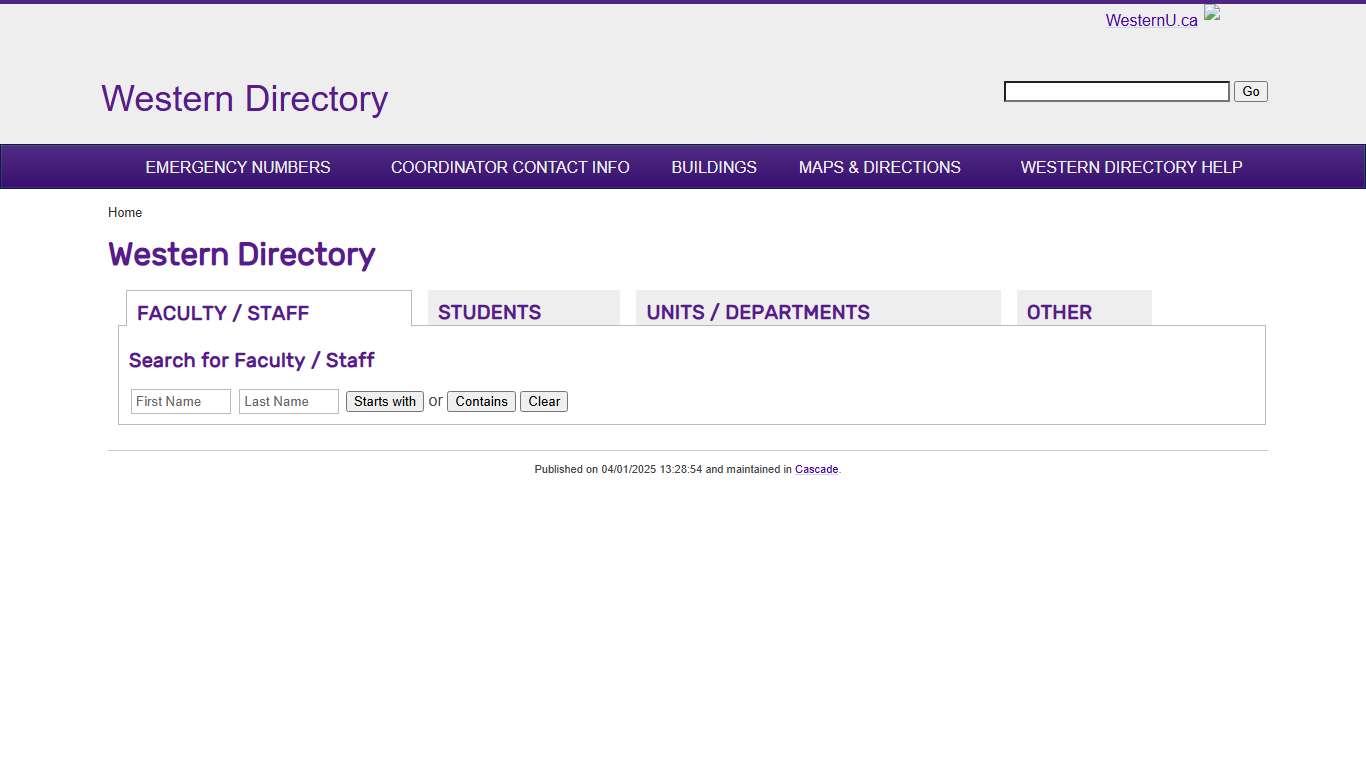This screenshot has height=768, width=1366.
Task: Click the Starts with search button
Action: [385, 401]
